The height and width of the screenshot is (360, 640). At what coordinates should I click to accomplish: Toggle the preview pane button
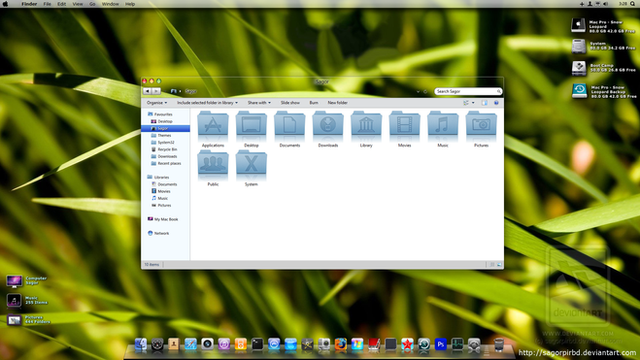(x=484, y=103)
